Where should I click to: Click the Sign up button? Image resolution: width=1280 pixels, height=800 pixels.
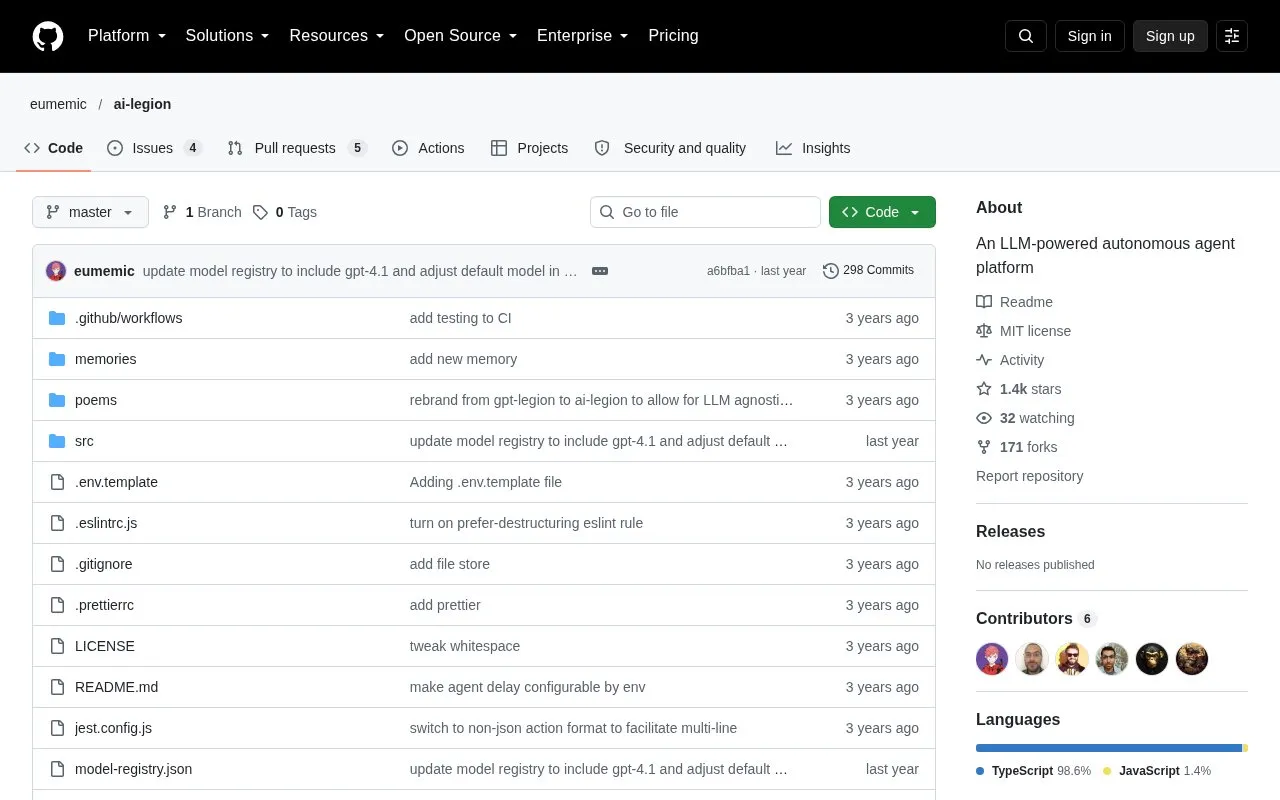1170,36
